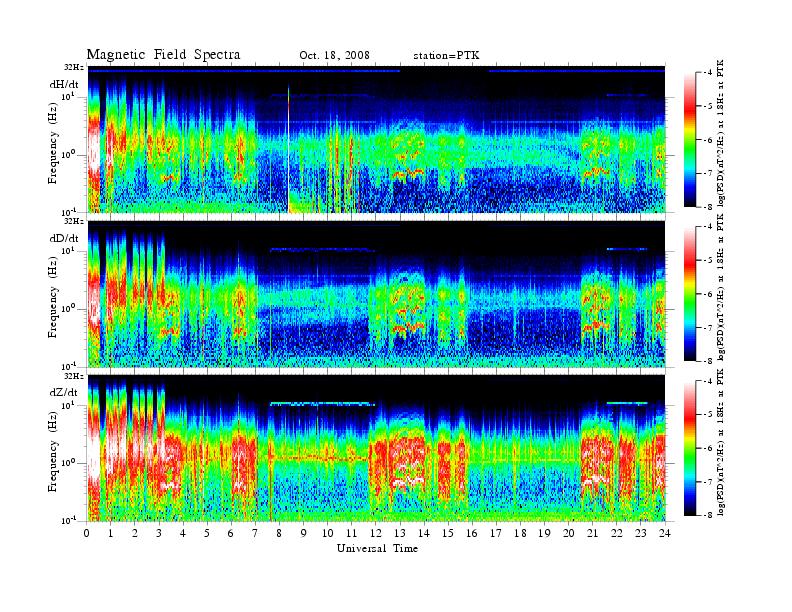Click the "Universal Time" axis label

point(377,548)
